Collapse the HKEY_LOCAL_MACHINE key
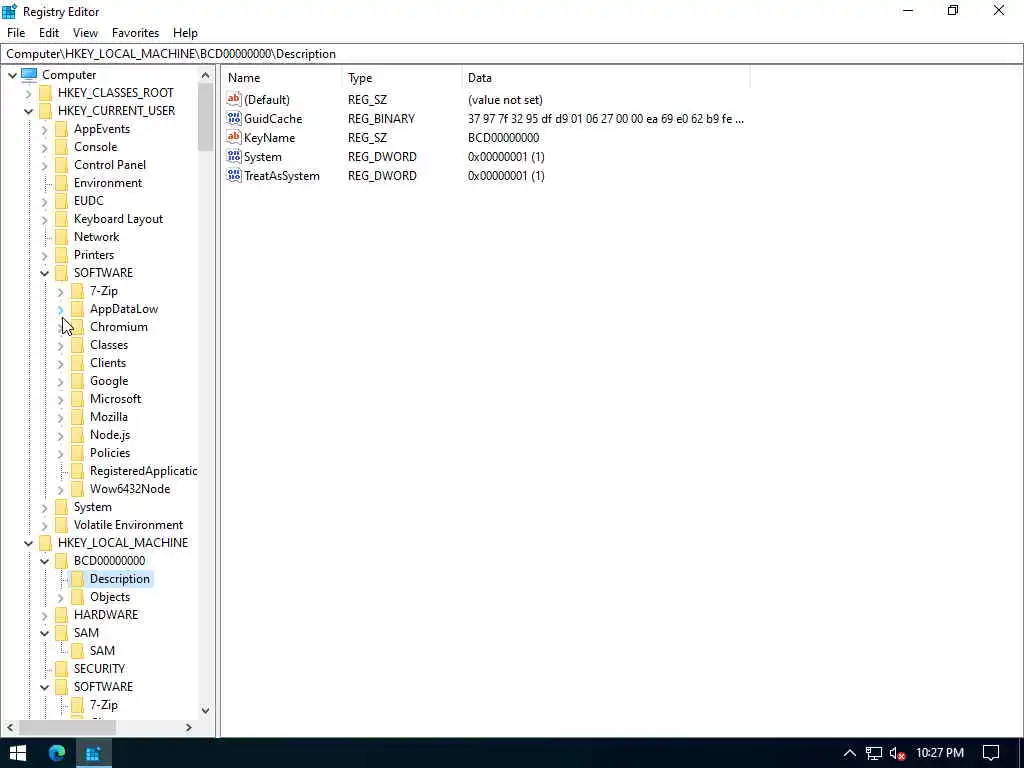The height and width of the screenshot is (768, 1024). pos(28,543)
